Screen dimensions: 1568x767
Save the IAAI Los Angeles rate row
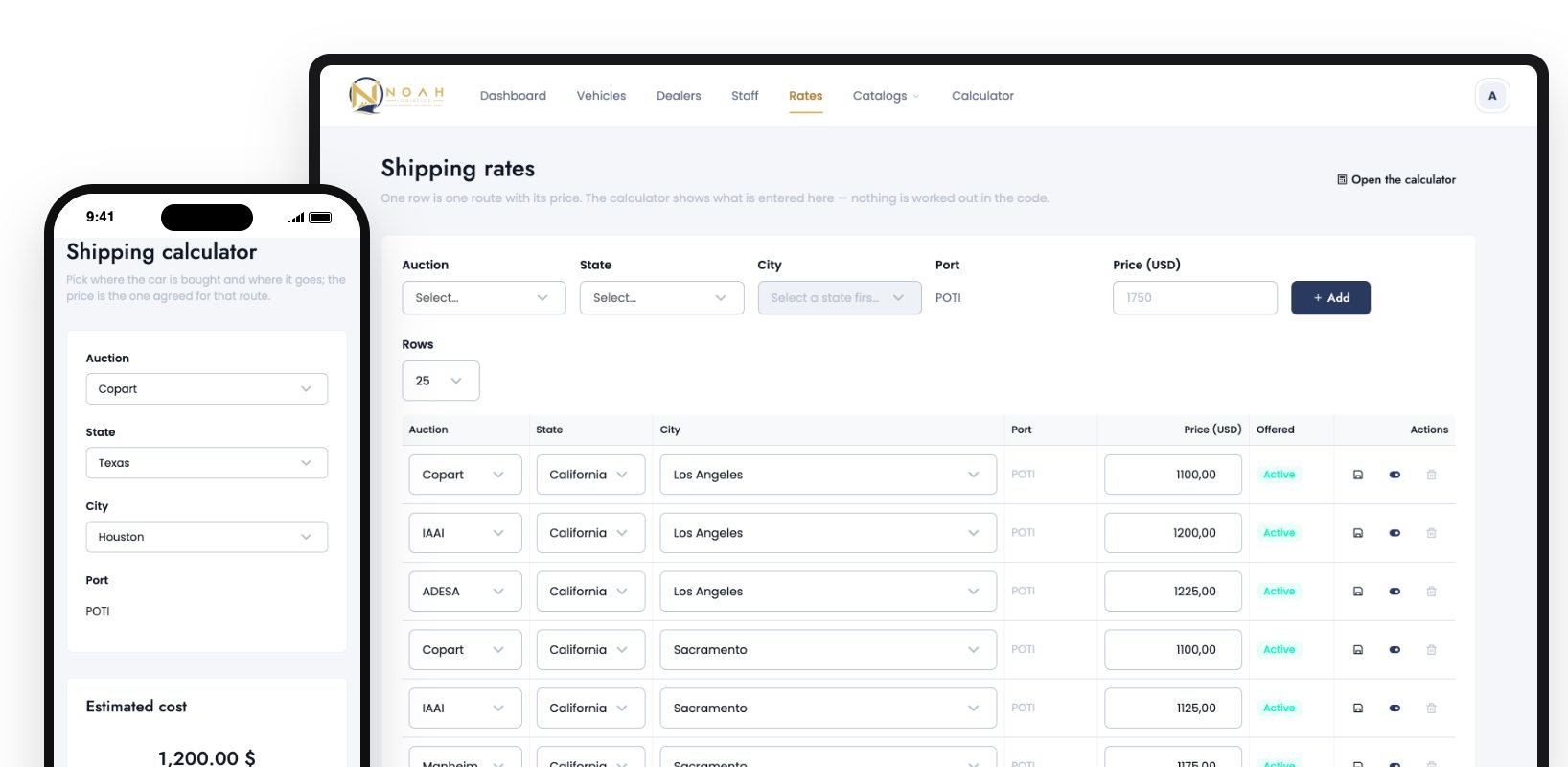click(1358, 533)
